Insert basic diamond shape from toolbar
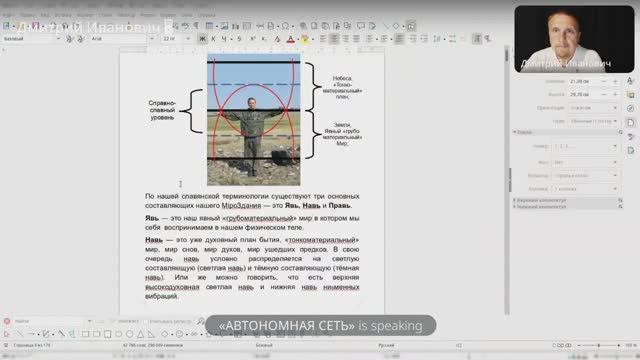This screenshot has height=360, width=640. 396,26
